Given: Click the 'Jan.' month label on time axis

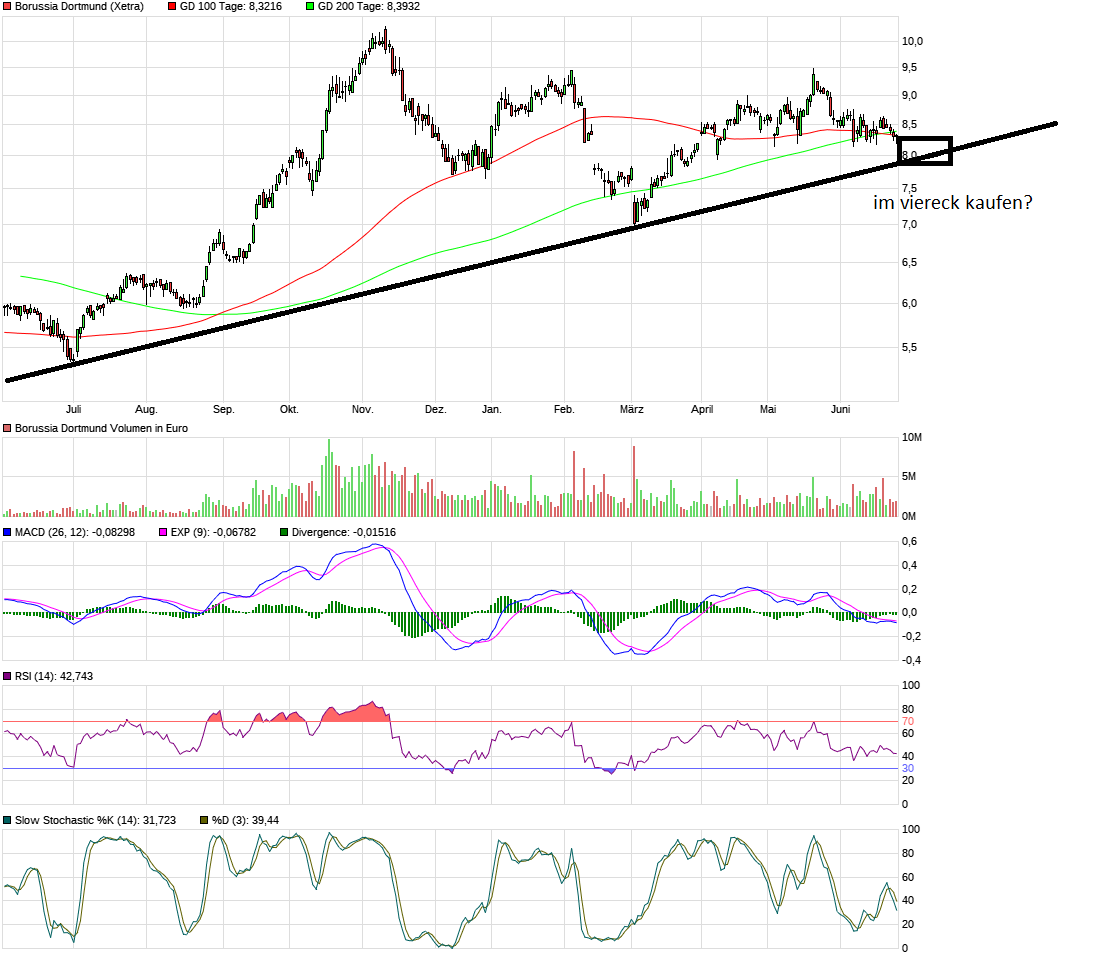Looking at the screenshot, I should pos(491,409).
